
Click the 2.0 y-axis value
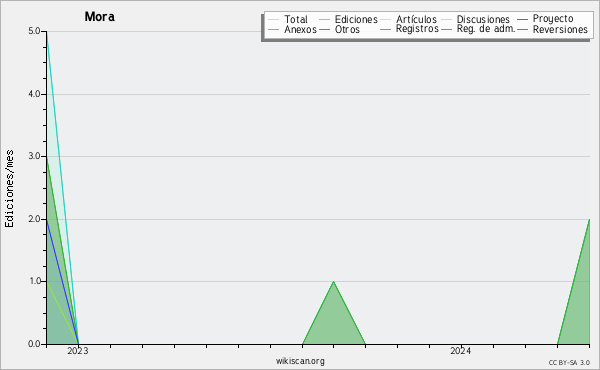34,219
